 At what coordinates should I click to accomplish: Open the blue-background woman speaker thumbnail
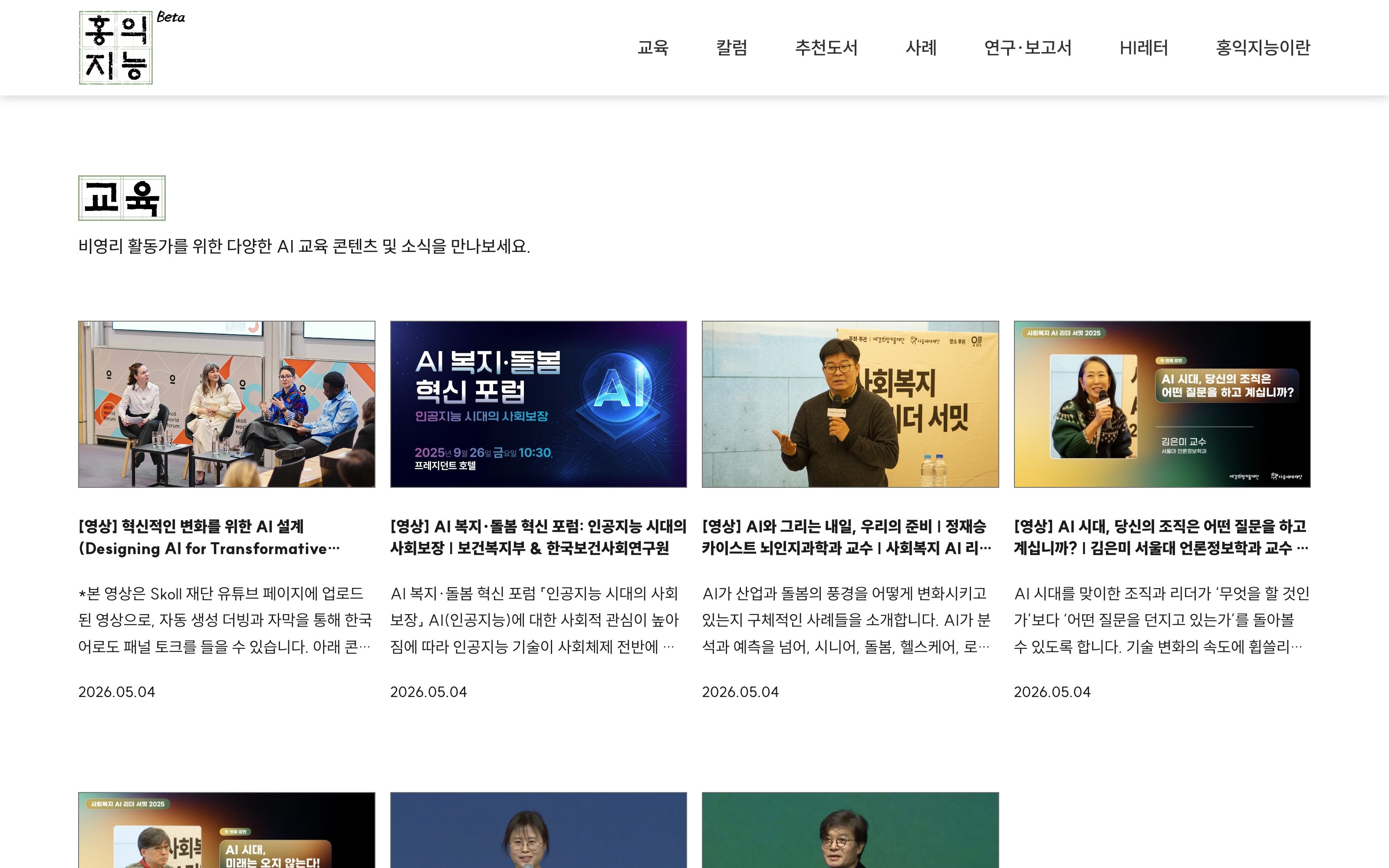tap(538, 830)
